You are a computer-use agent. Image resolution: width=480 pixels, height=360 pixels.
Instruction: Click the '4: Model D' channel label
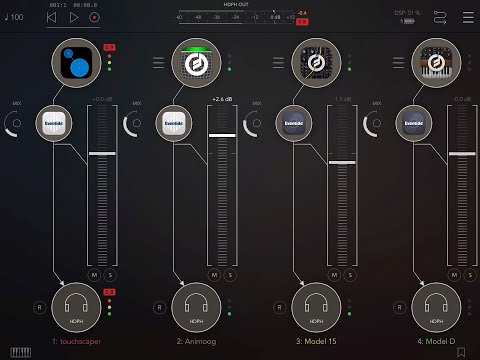(x=436, y=341)
